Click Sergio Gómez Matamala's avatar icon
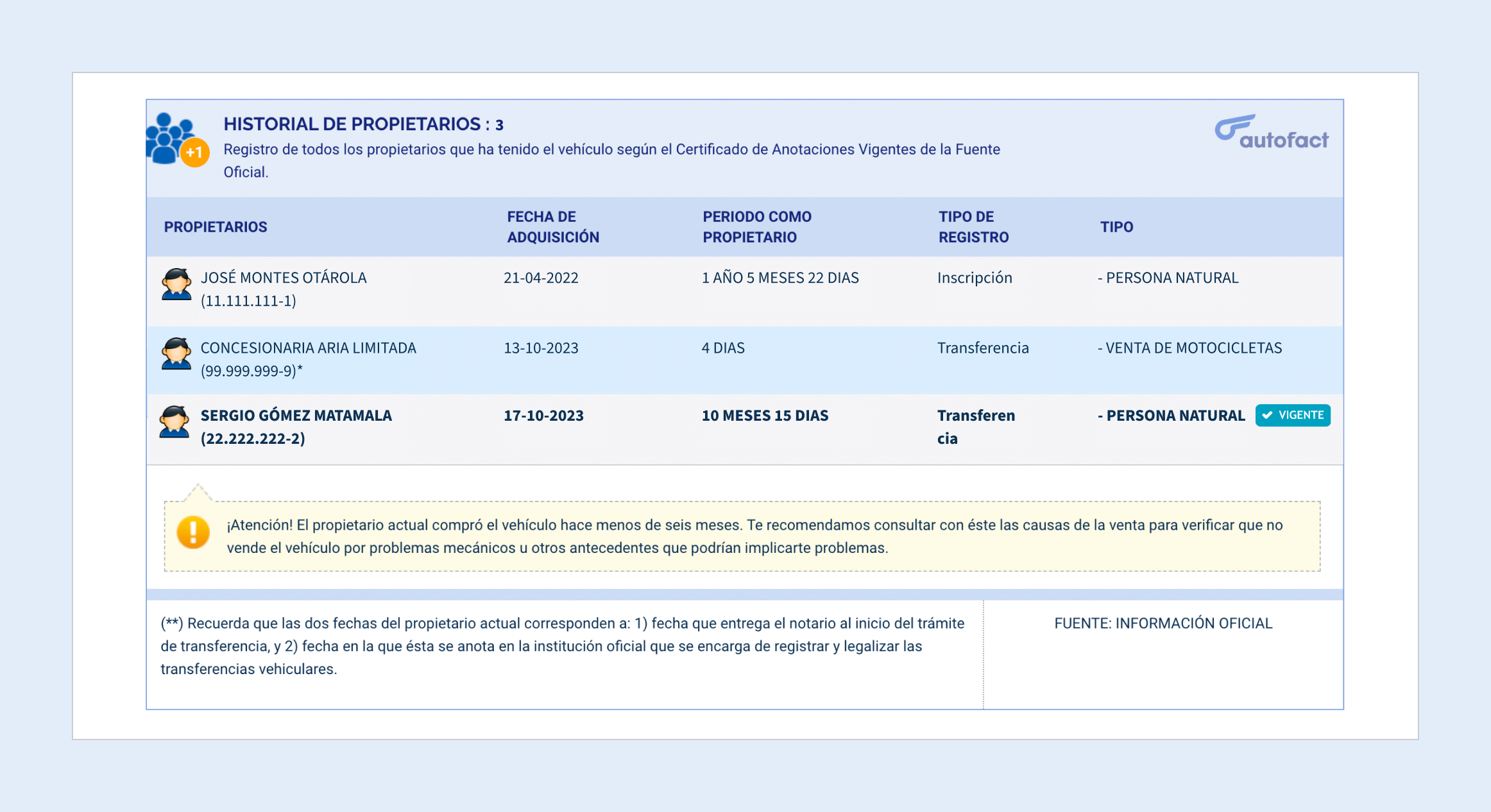 [175, 422]
